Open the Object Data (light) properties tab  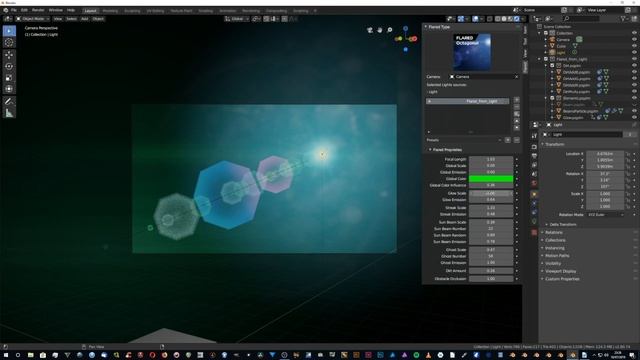534,222
